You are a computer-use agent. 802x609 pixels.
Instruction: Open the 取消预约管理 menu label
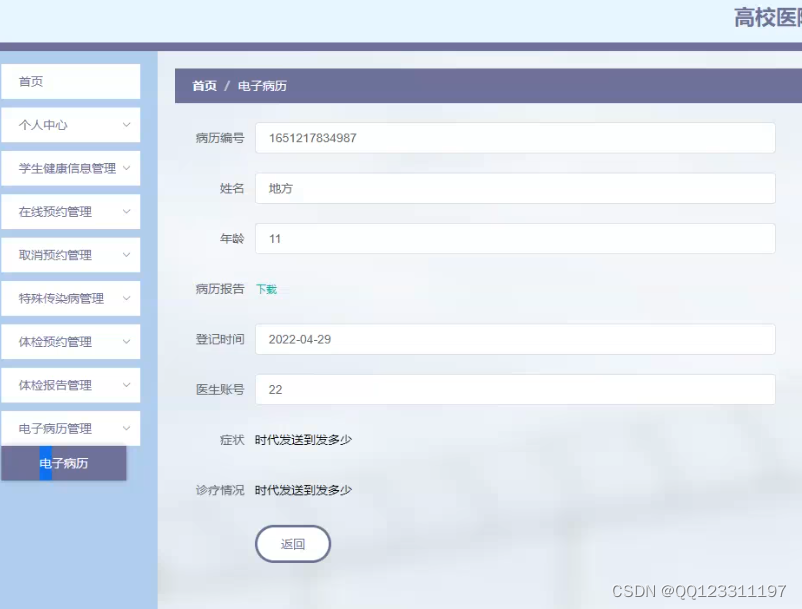point(55,255)
